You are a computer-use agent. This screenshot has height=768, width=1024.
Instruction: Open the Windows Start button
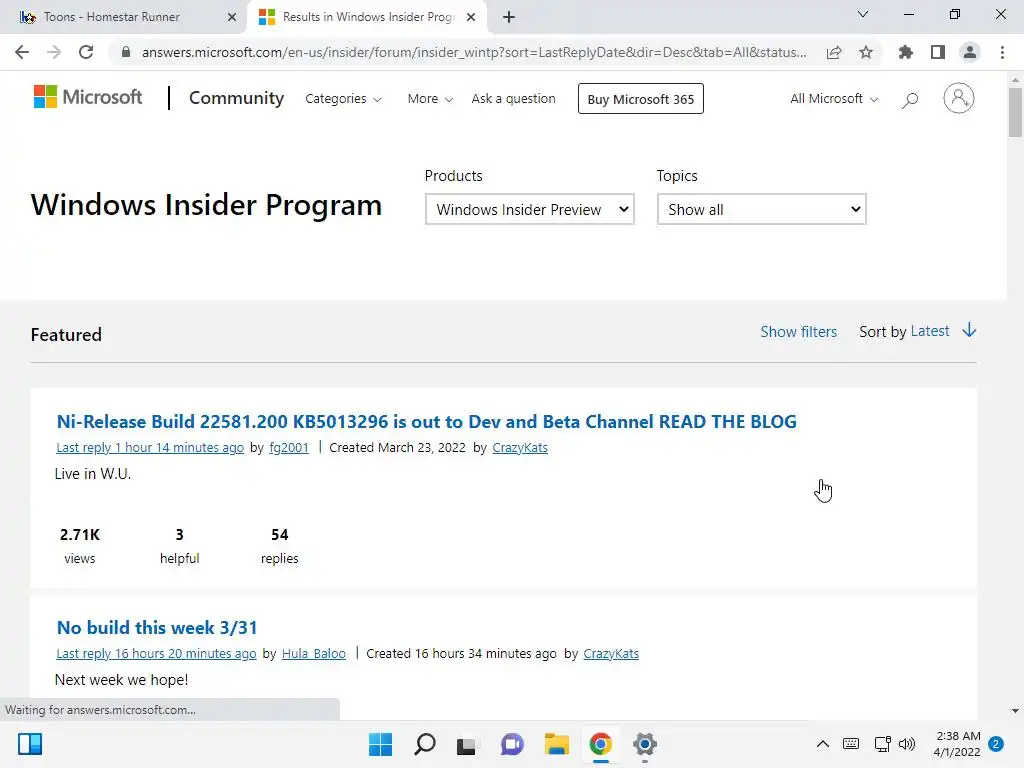[x=380, y=744]
